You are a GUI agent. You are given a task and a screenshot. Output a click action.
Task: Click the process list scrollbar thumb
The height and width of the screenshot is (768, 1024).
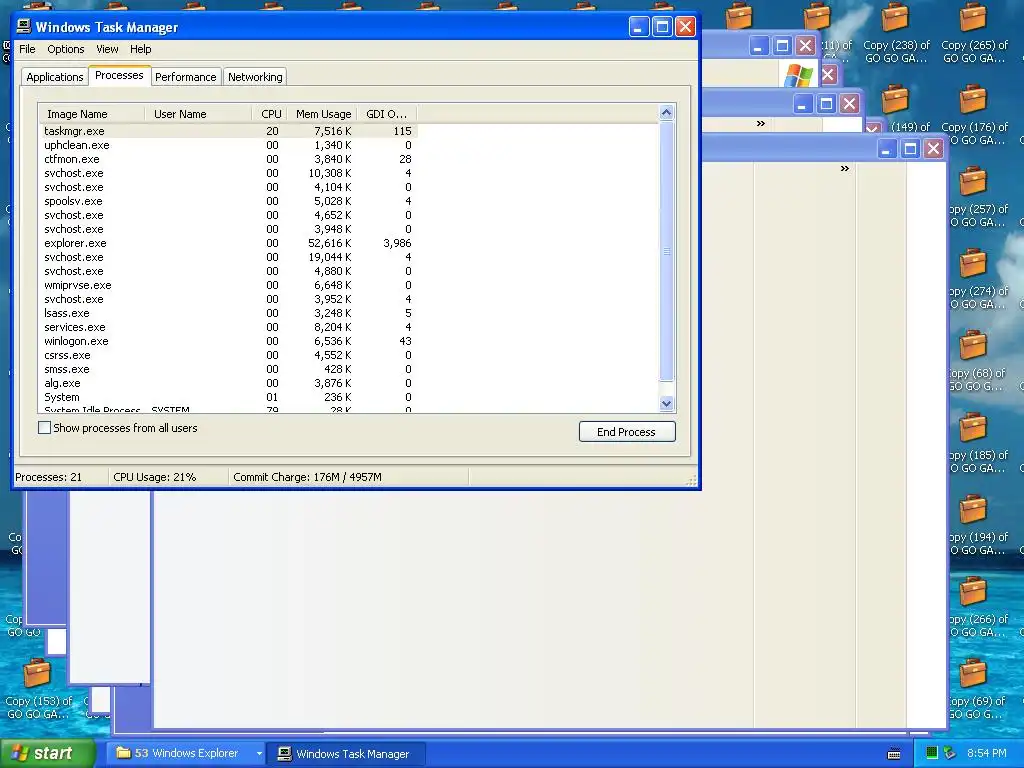pos(666,251)
